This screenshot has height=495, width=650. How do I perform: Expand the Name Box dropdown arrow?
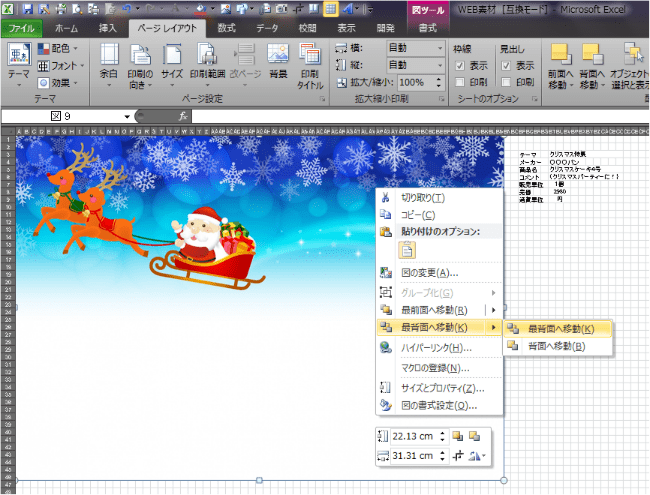point(127,116)
